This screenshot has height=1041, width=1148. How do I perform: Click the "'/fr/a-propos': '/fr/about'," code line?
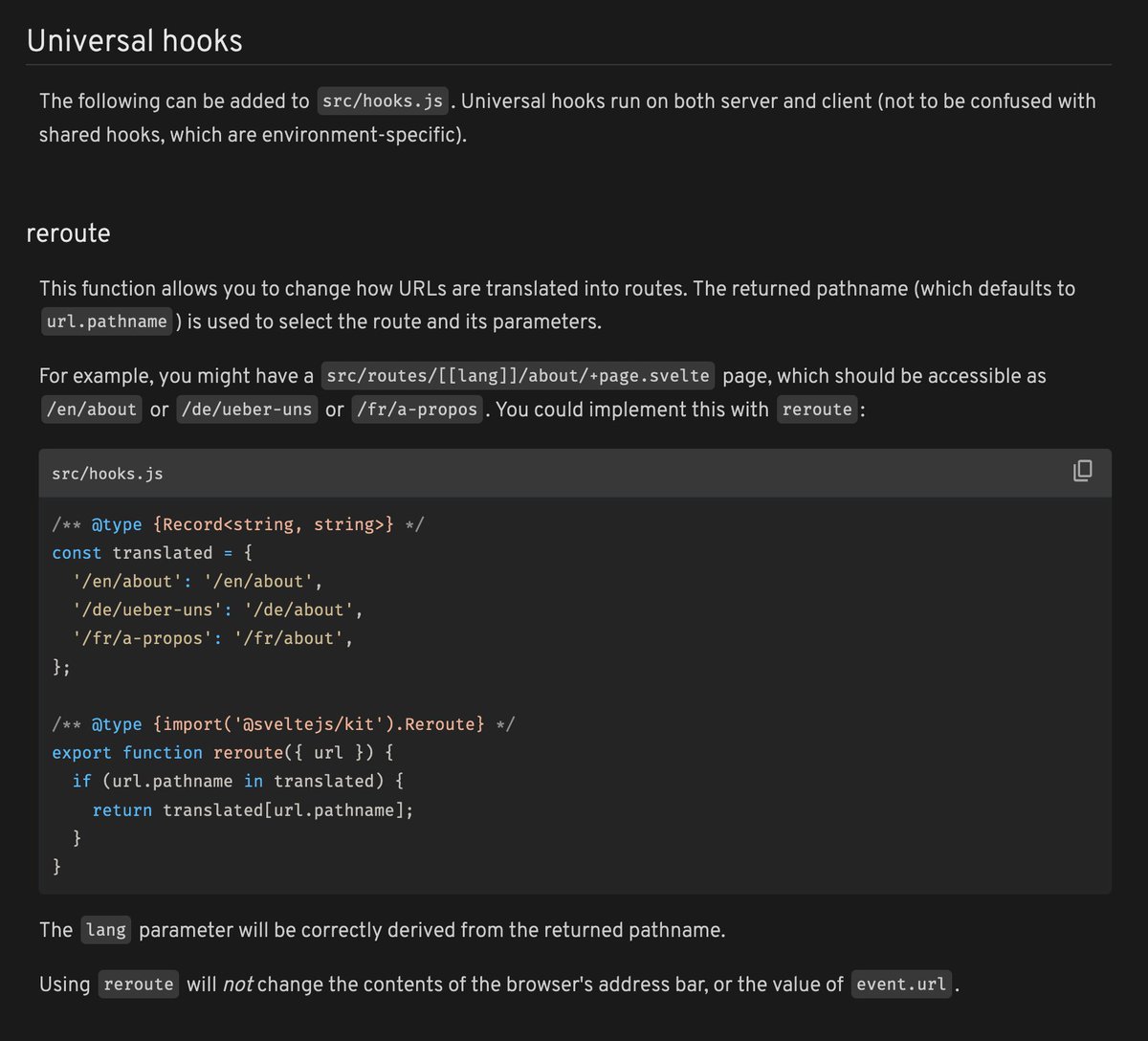coord(213,638)
